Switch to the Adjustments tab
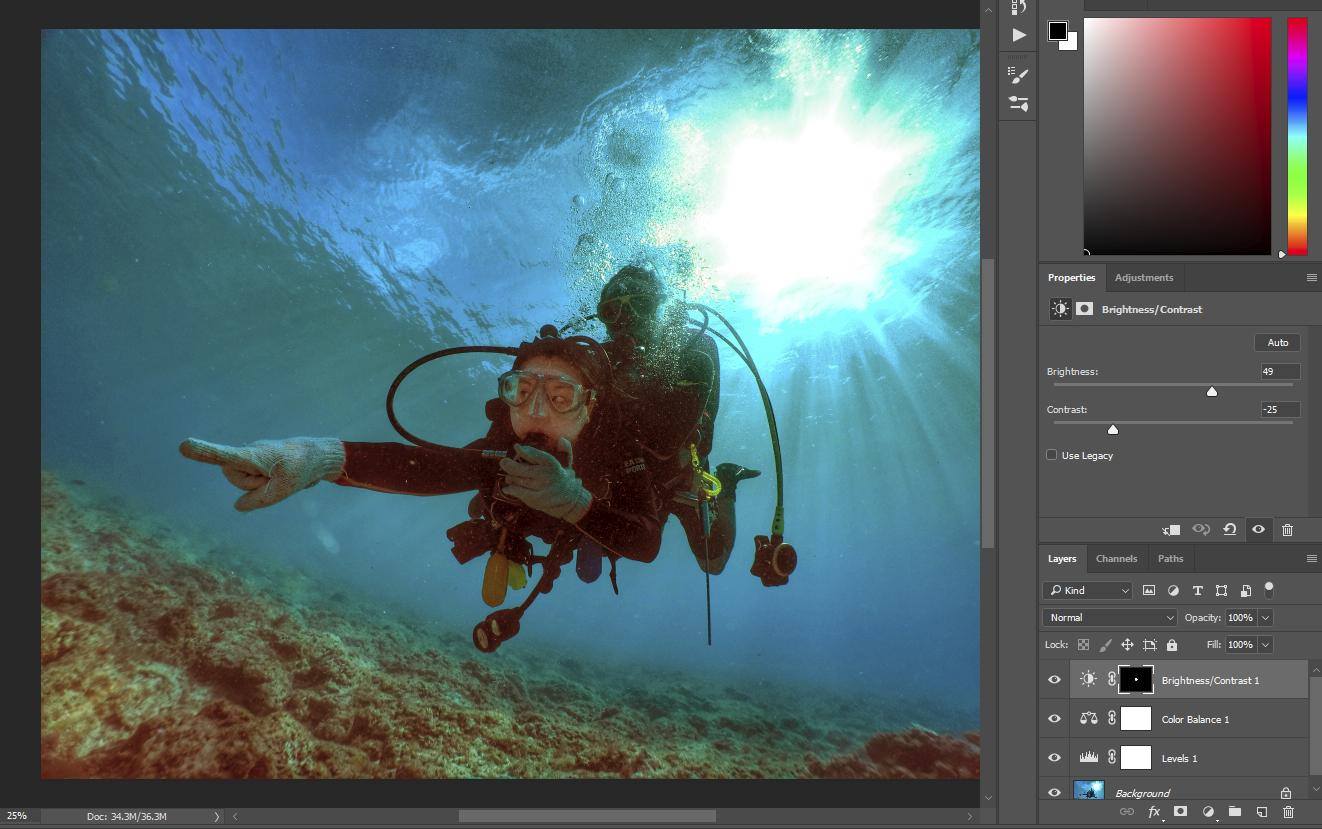This screenshot has width=1322, height=829. coord(1144,278)
